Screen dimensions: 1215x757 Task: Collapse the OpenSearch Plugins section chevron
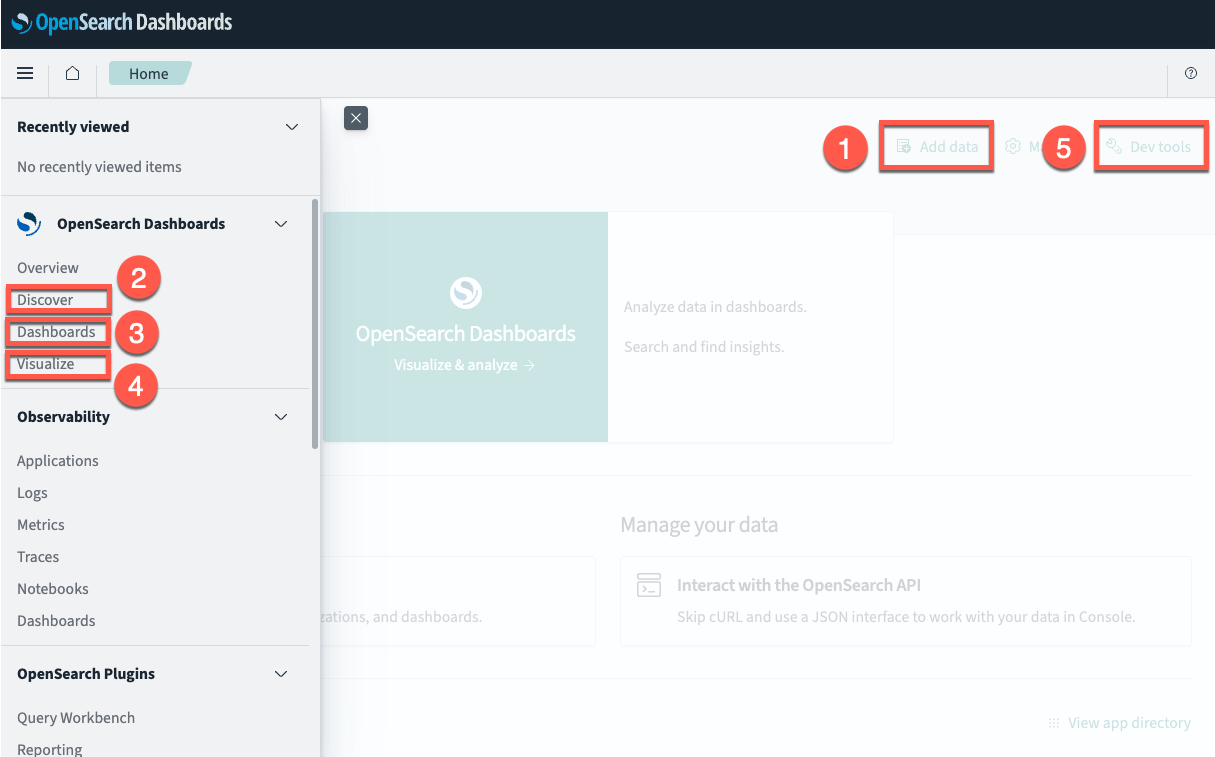(281, 674)
